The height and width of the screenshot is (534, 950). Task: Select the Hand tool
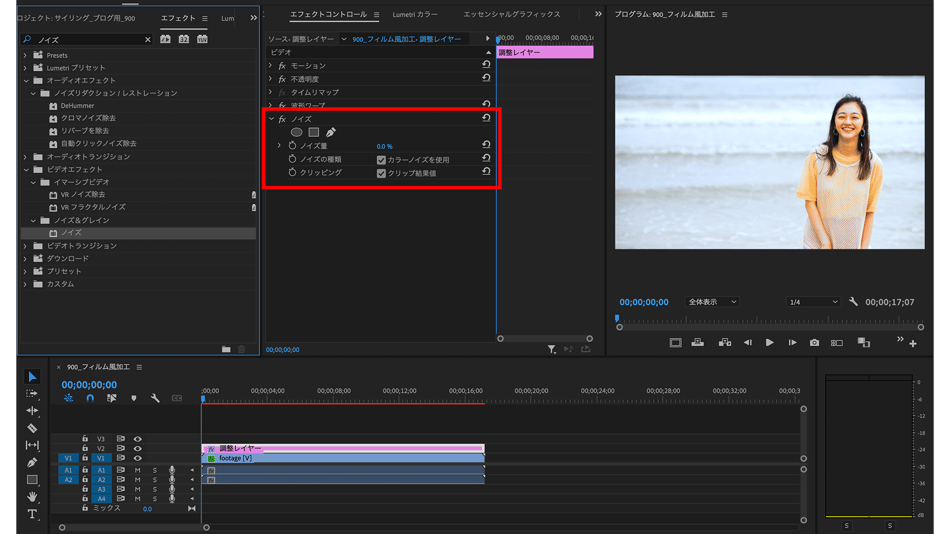pos(32,497)
